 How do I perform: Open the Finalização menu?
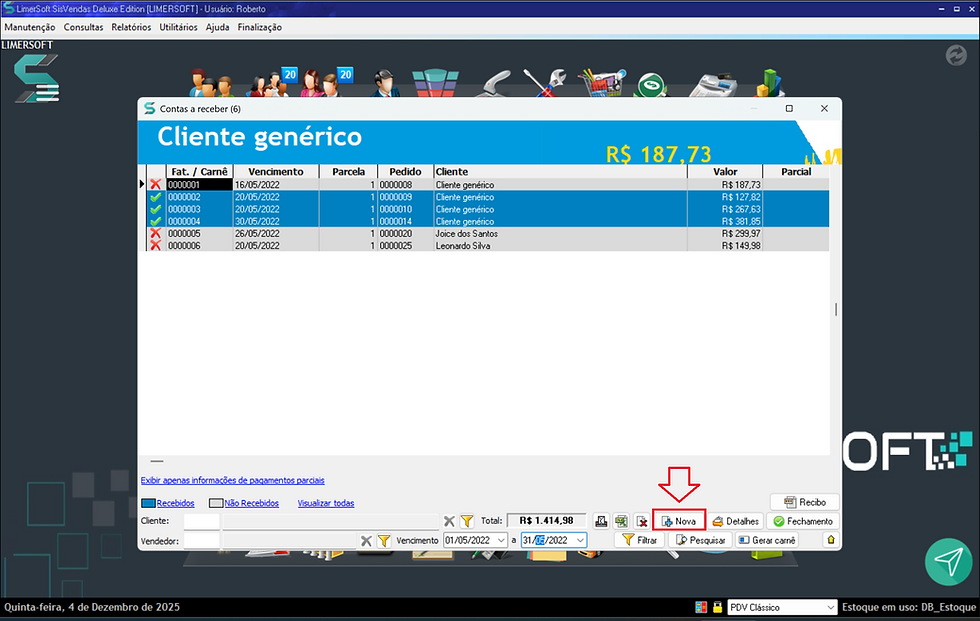[x=259, y=27]
